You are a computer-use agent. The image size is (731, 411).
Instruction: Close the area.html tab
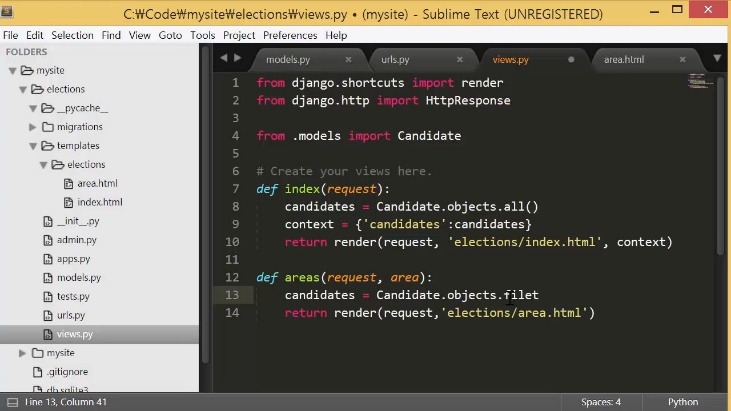(682, 60)
